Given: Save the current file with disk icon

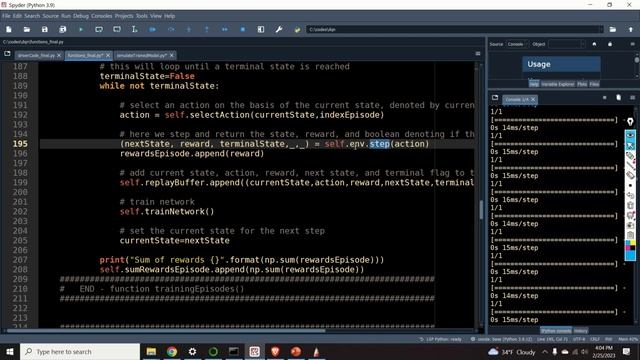Looking at the screenshot, I should (x=44, y=29).
